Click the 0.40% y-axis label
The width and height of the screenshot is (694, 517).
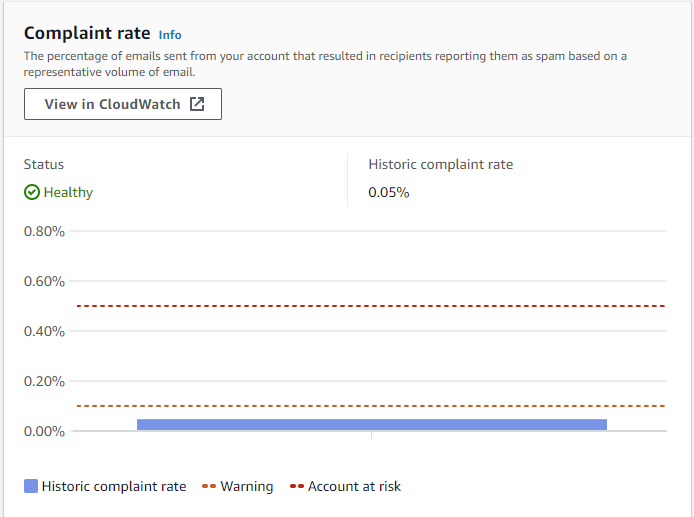pyautogui.click(x=44, y=331)
